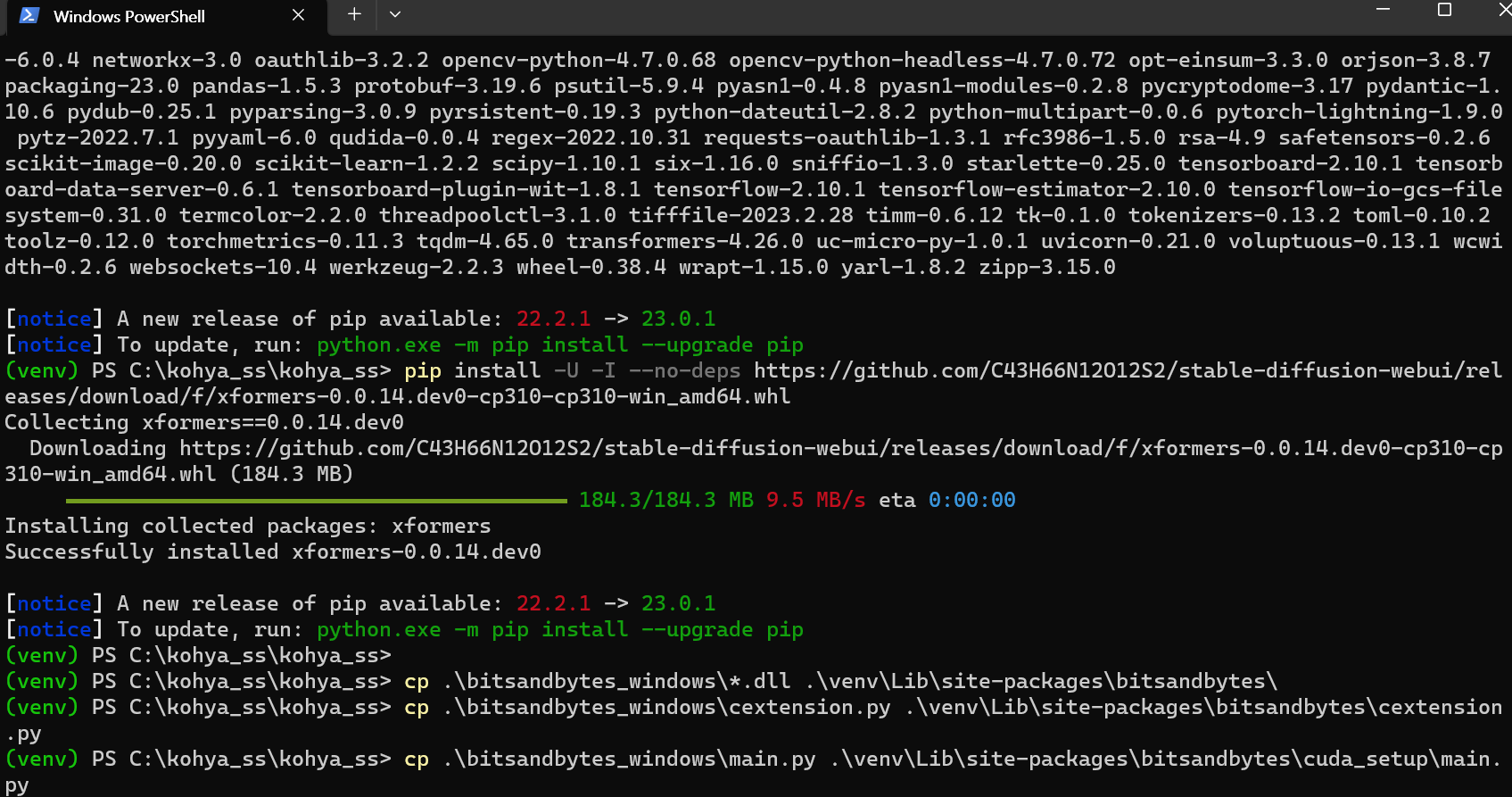Viewport: 1512px width, 797px height.
Task: Click 'Installing collected packages: xformers' line
Action: 248,526
